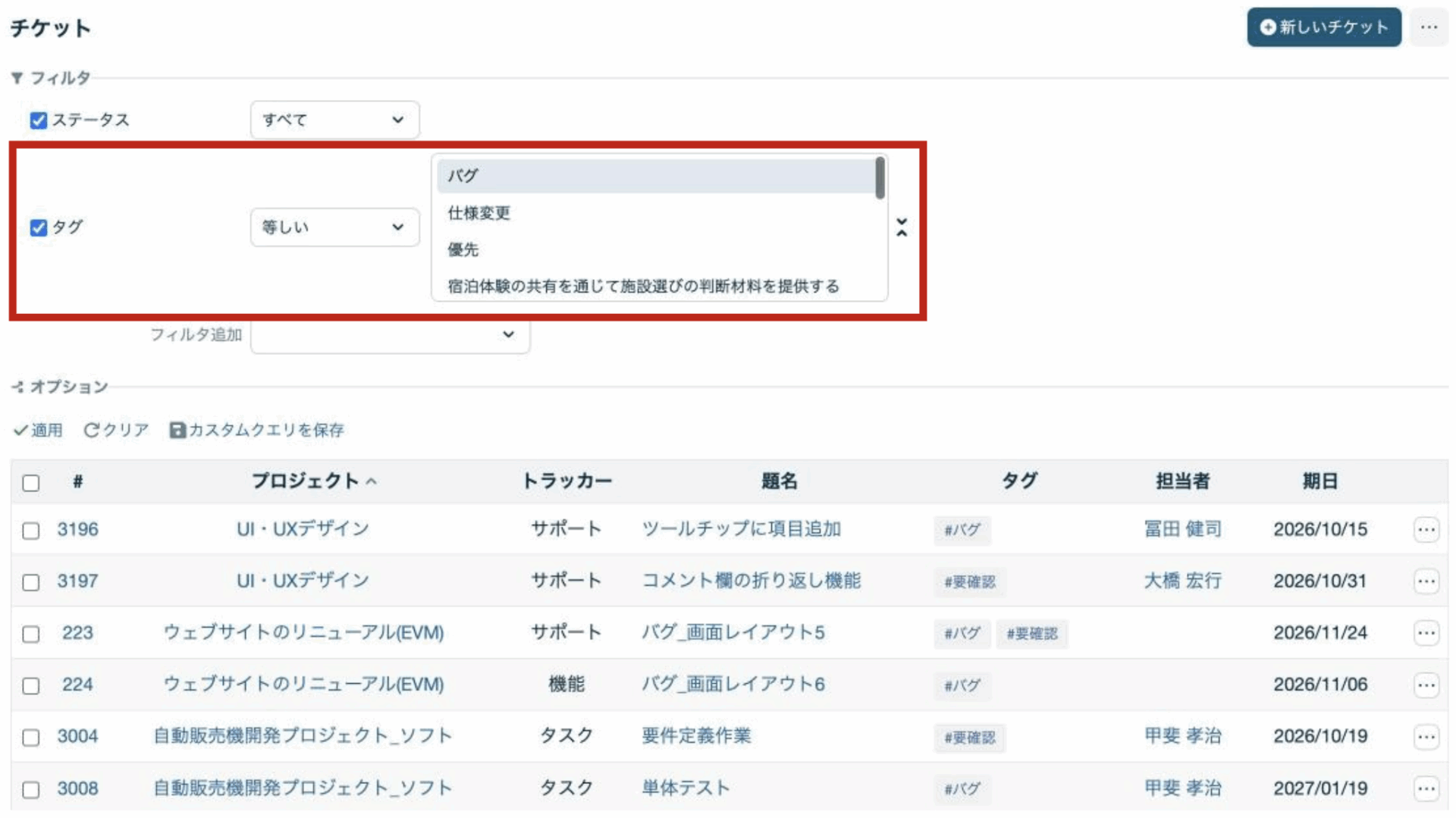The image size is (1456, 818).
Task: Open action menu for ticket 3197
Action: tap(1426, 581)
